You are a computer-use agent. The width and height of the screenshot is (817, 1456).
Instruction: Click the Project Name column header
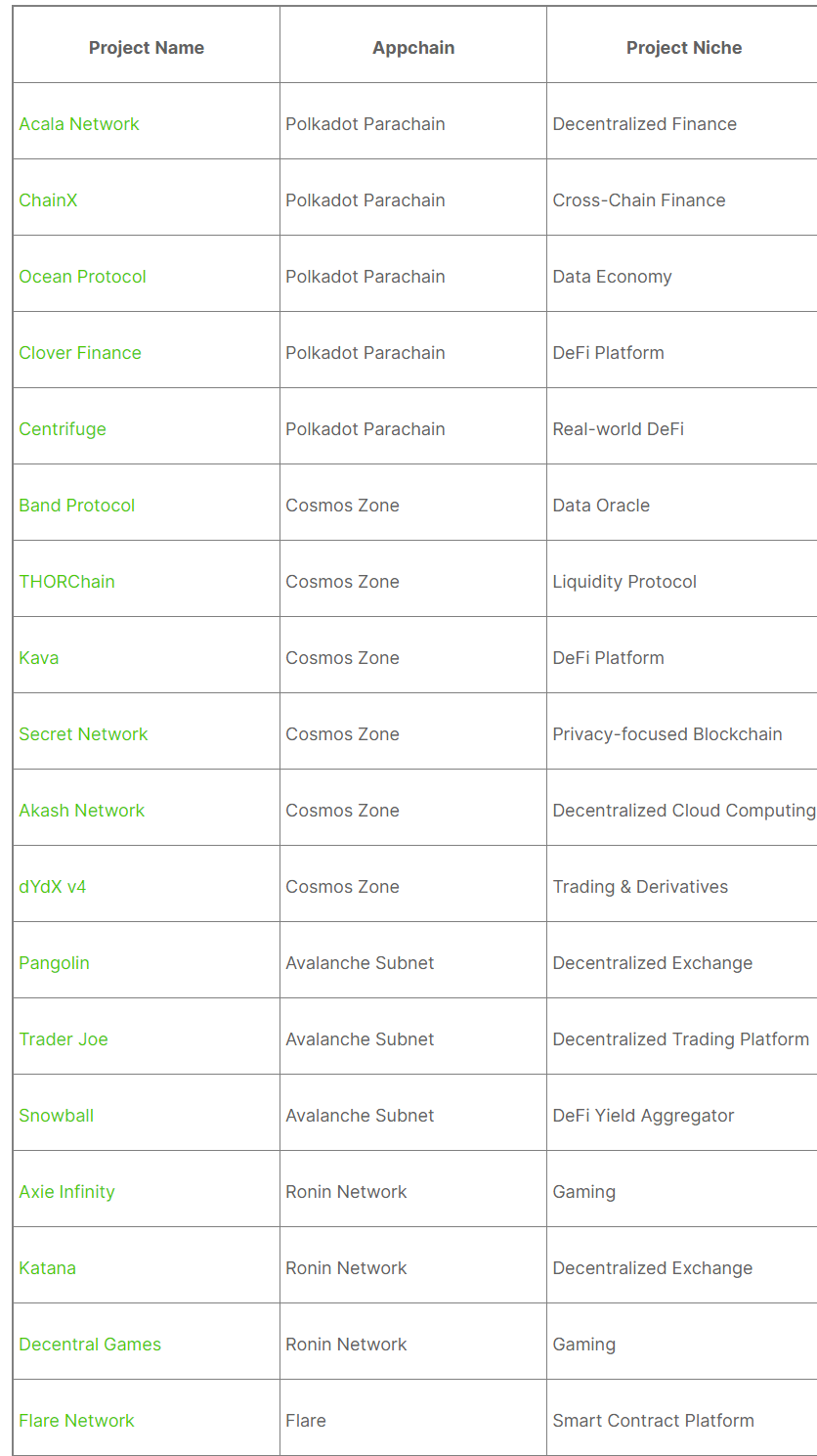[x=147, y=48]
